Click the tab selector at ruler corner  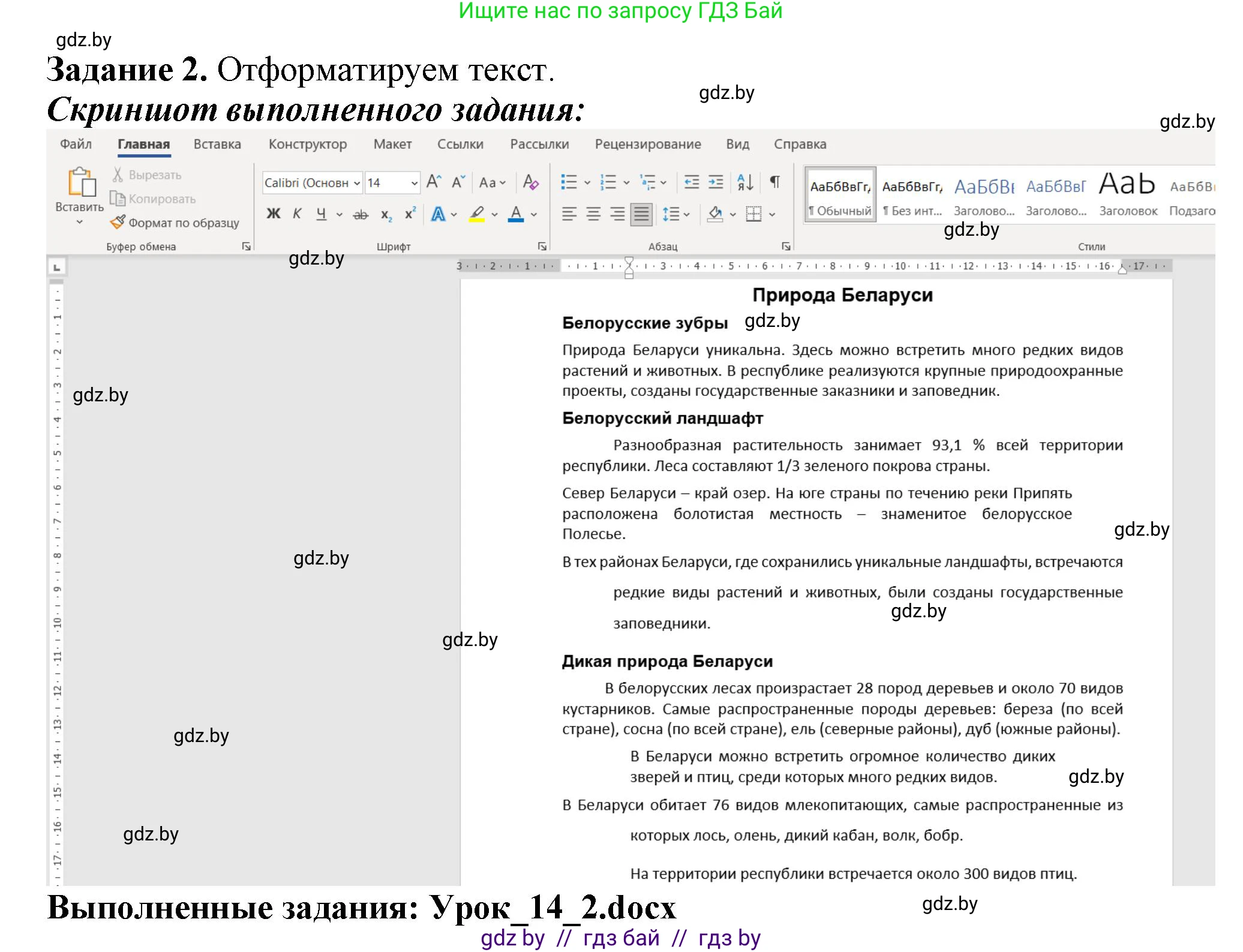57,267
